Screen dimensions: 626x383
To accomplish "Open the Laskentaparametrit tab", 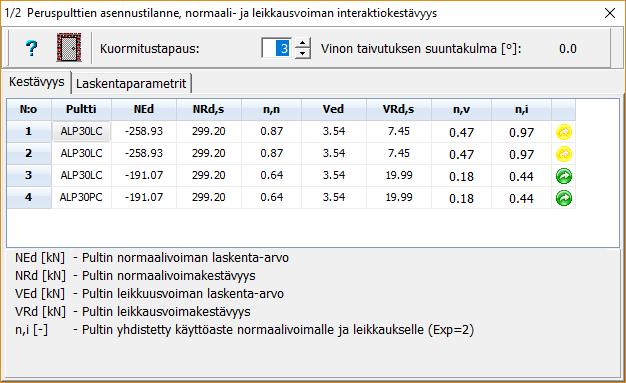I will (131, 83).
